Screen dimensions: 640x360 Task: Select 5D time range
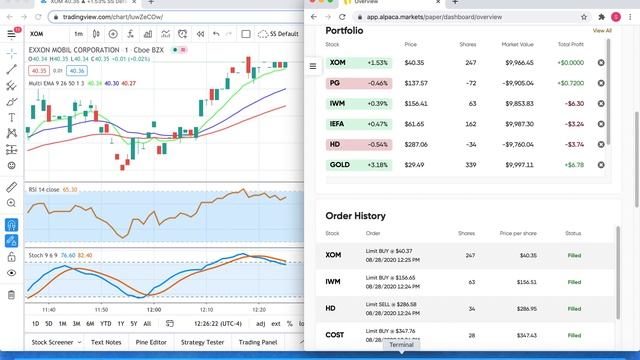tap(49, 324)
